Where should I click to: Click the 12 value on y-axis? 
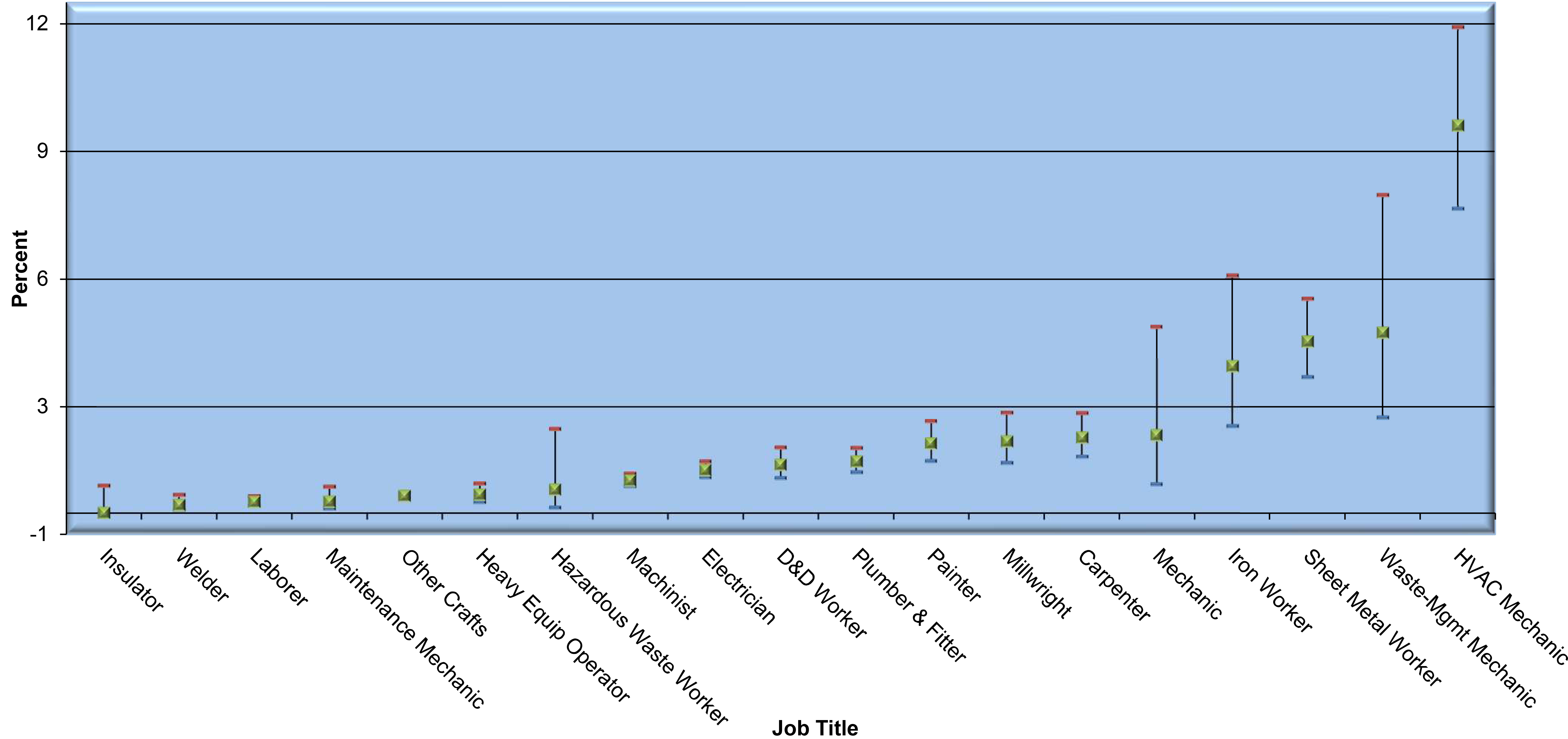click(x=37, y=23)
